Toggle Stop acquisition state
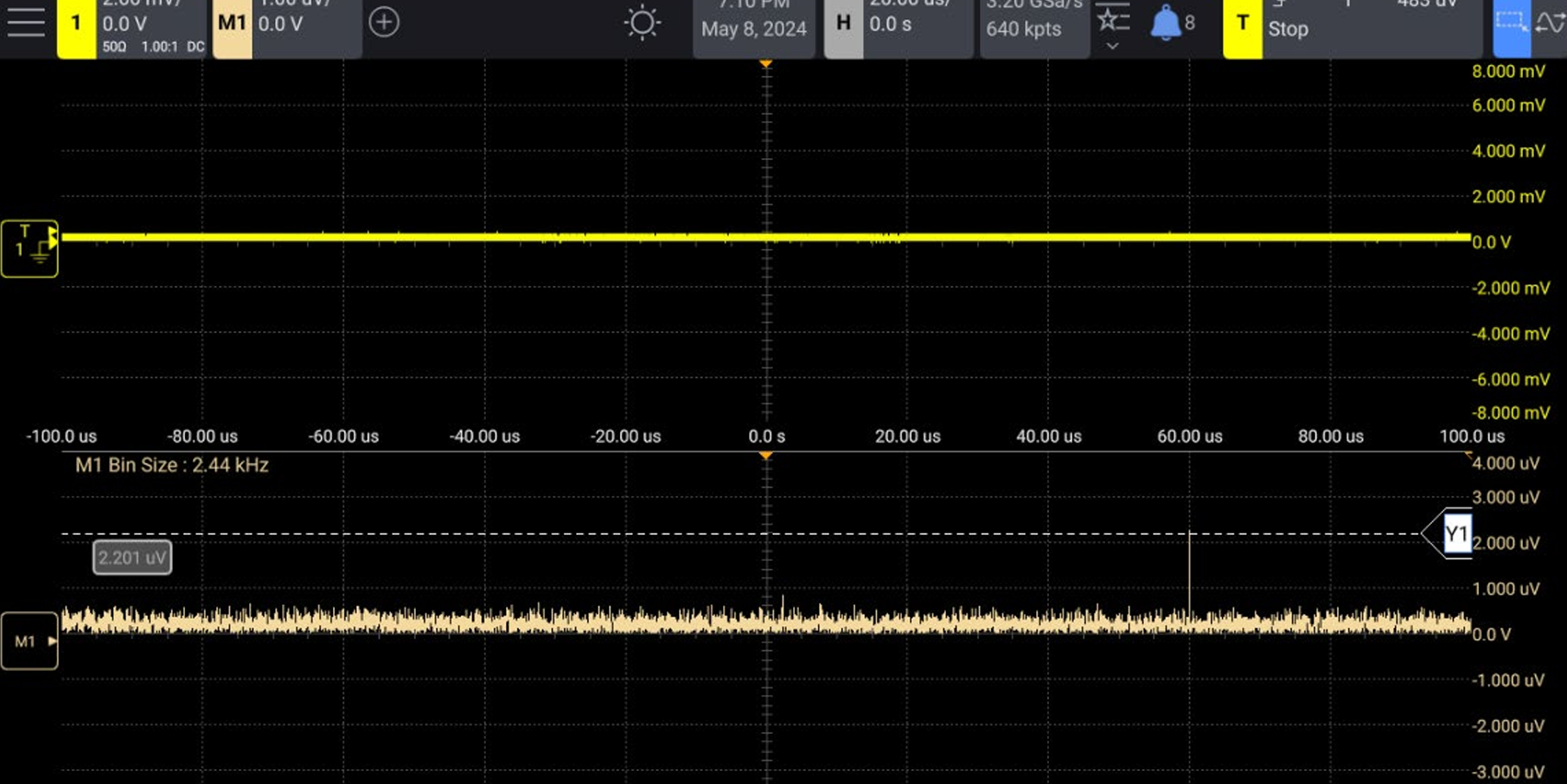Viewport: 1567px width, 784px height. click(x=1288, y=29)
